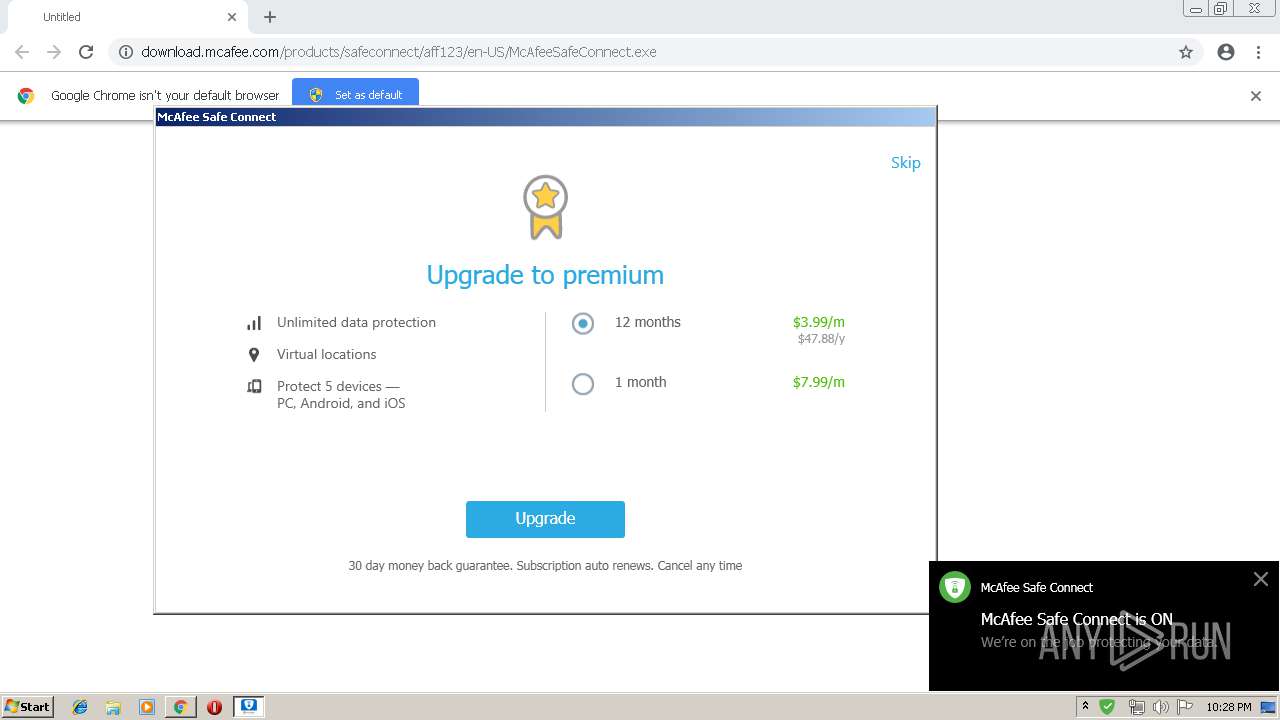Open network icon in system tray
Viewport: 1280px width, 720px height.
(1136, 706)
